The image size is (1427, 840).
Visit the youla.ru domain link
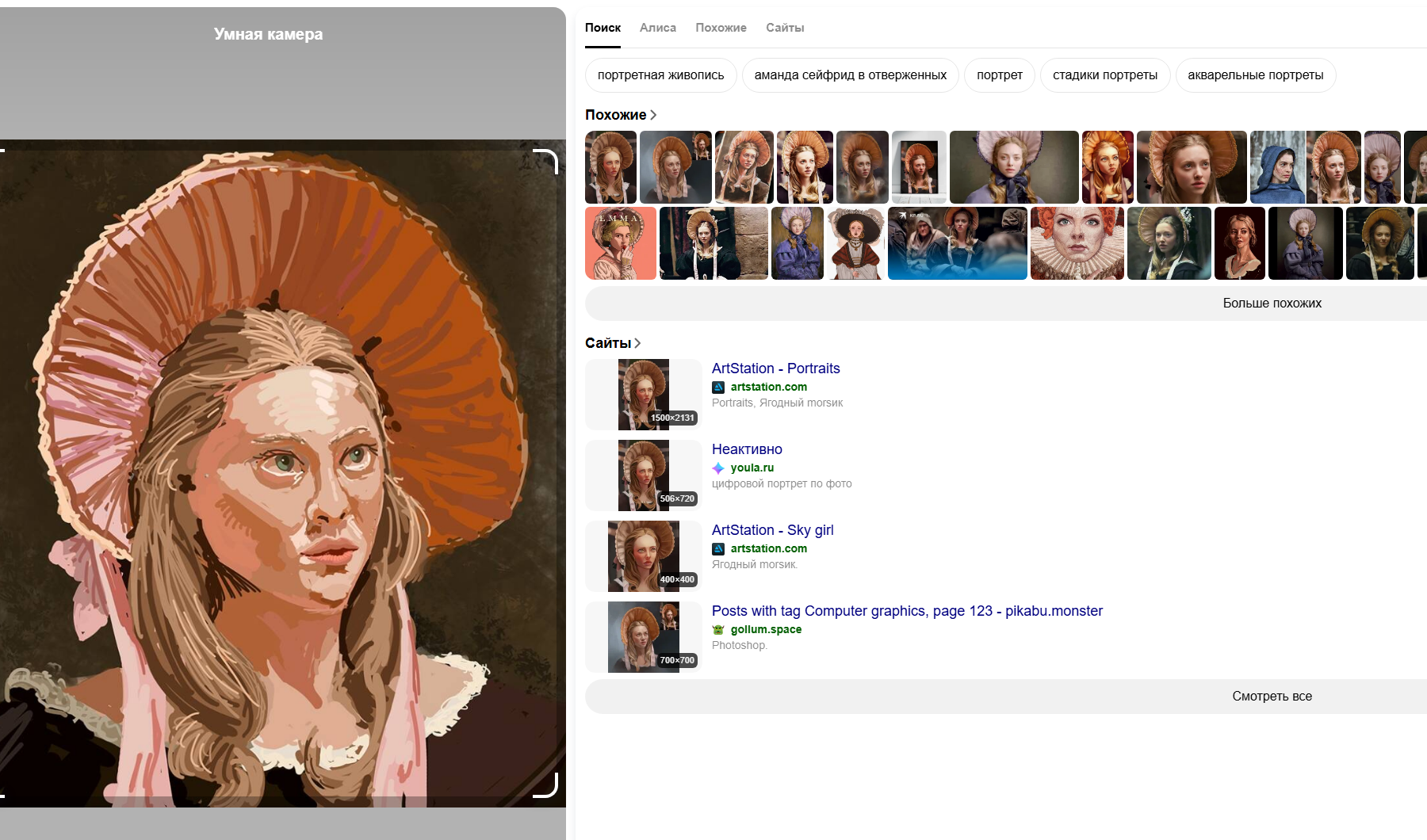pyautogui.click(x=752, y=468)
